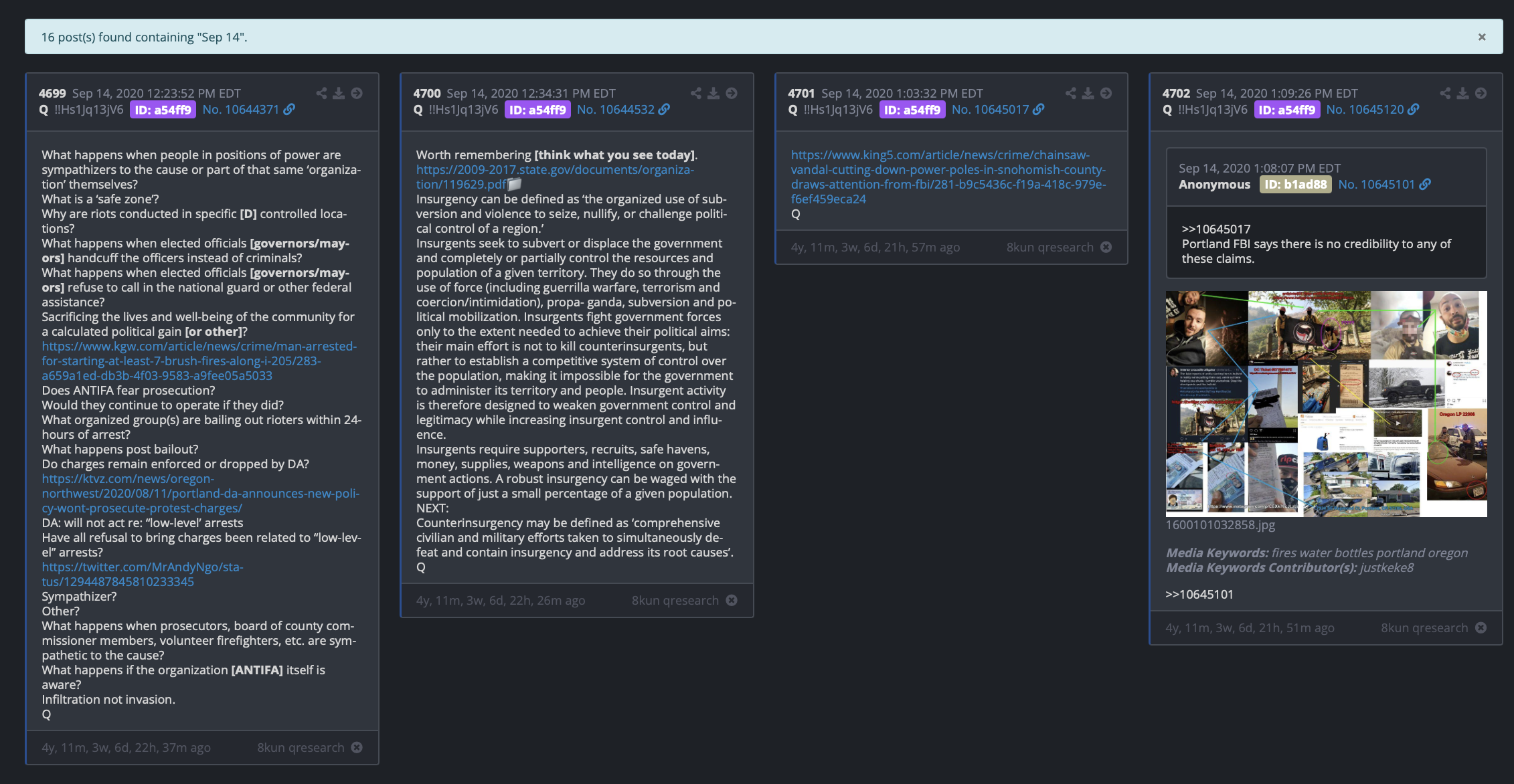The width and height of the screenshot is (1514, 784).
Task: Open No. 10645120 post link
Action: (x=1365, y=110)
